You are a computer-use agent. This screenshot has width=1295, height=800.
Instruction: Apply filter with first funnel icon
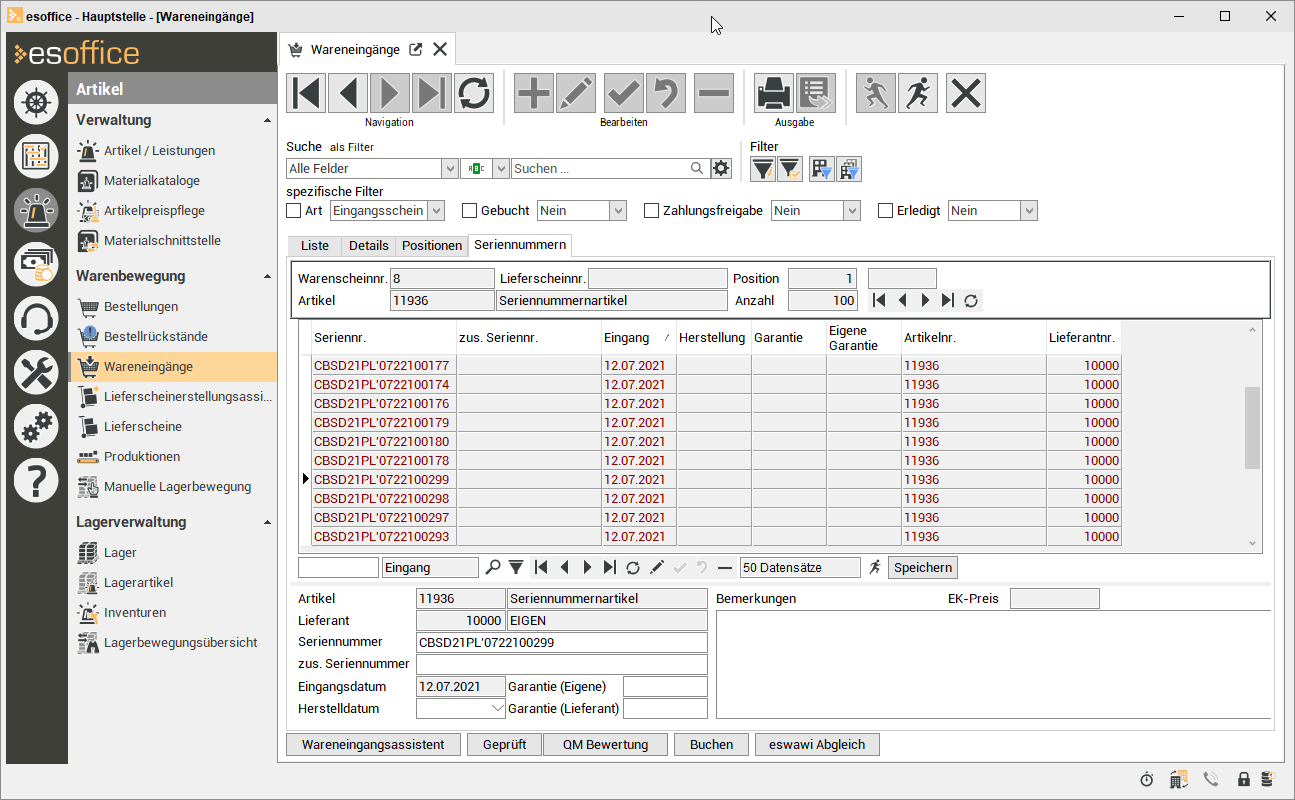(x=763, y=169)
